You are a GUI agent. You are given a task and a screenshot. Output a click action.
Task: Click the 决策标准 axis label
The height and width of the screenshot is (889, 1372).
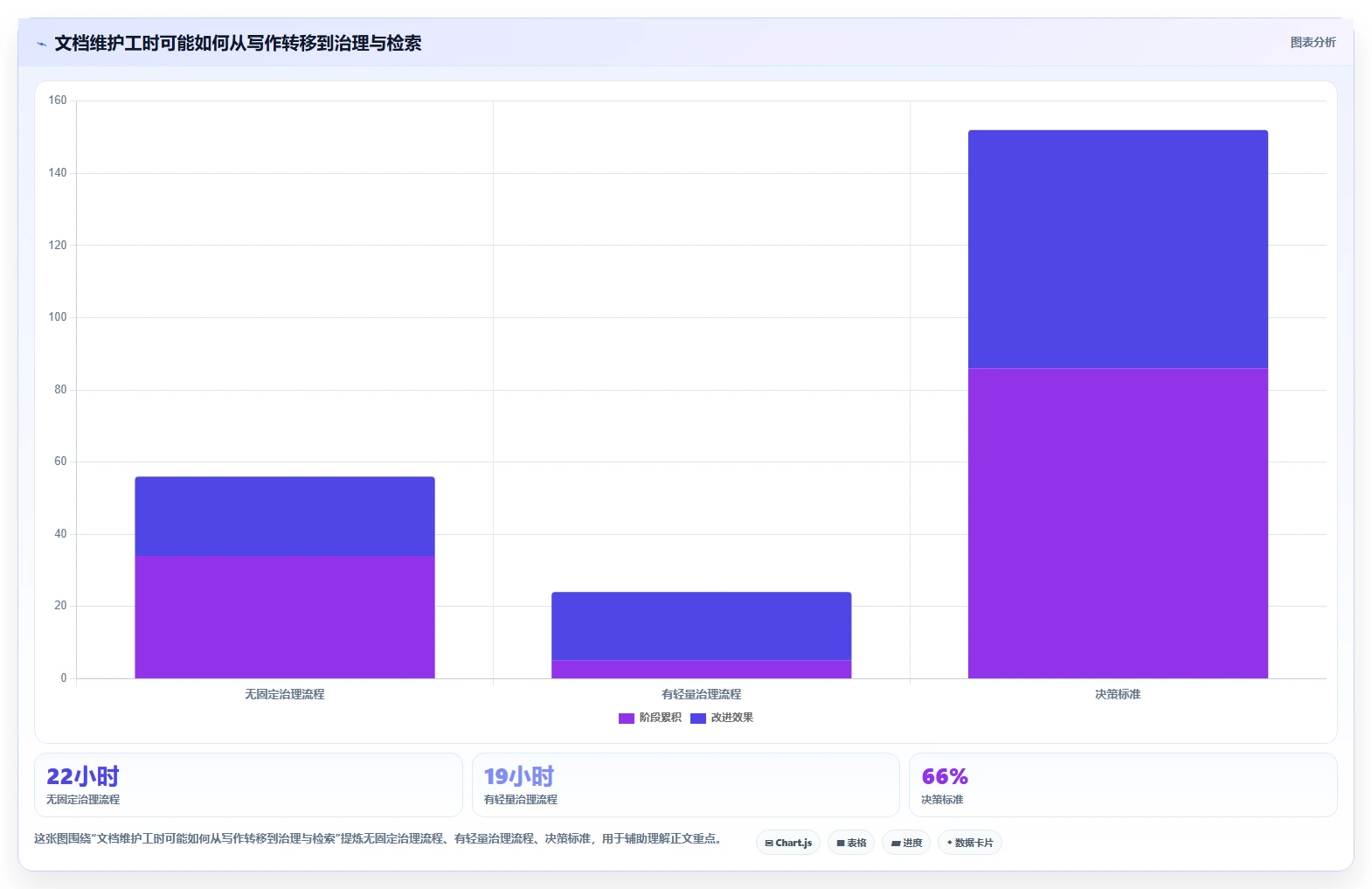click(1119, 694)
